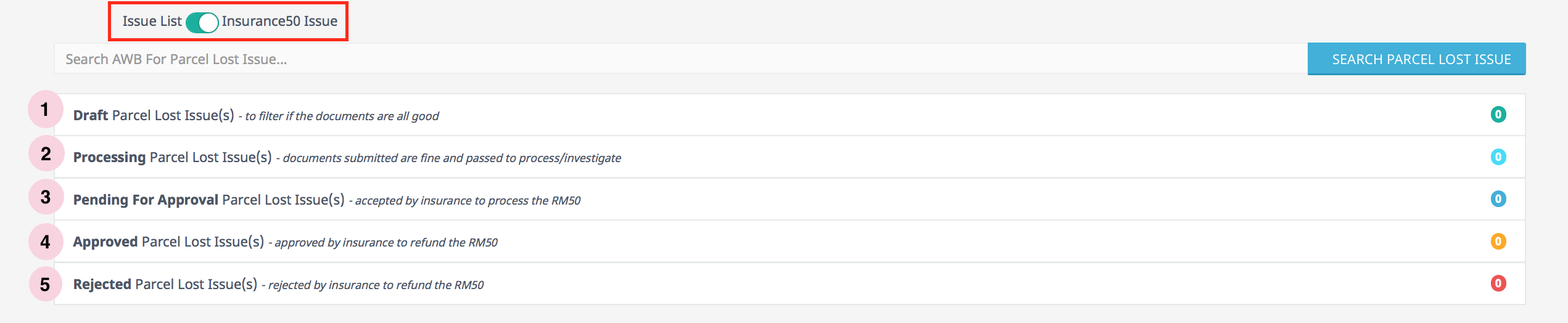The width and height of the screenshot is (1568, 323).
Task: Click the pink step 1 circle
Action: (45, 110)
